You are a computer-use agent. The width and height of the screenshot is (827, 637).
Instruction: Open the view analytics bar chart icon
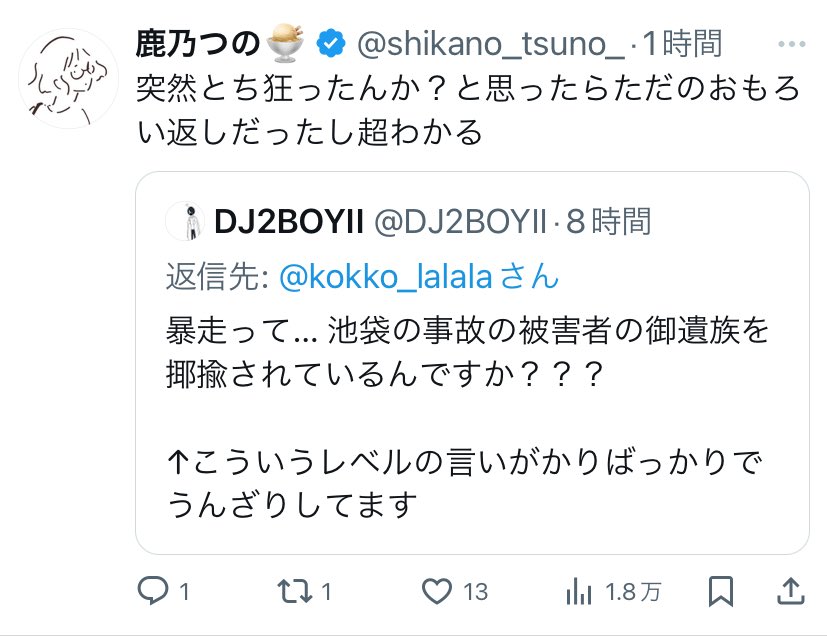(579, 592)
